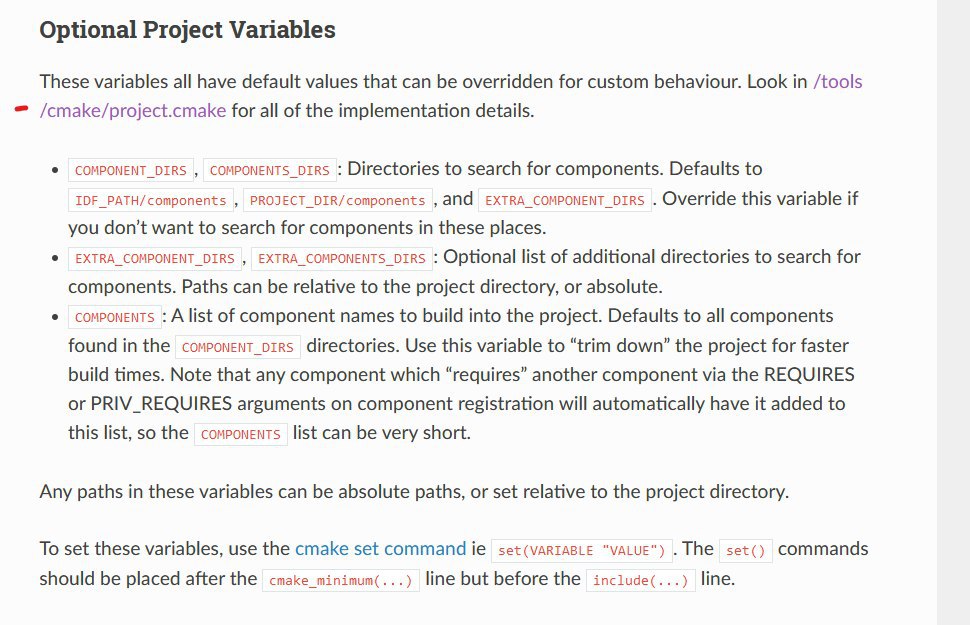The image size is (970, 625).
Task: Click the cmake_minimum(...) code snippet
Action: (x=341, y=580)
